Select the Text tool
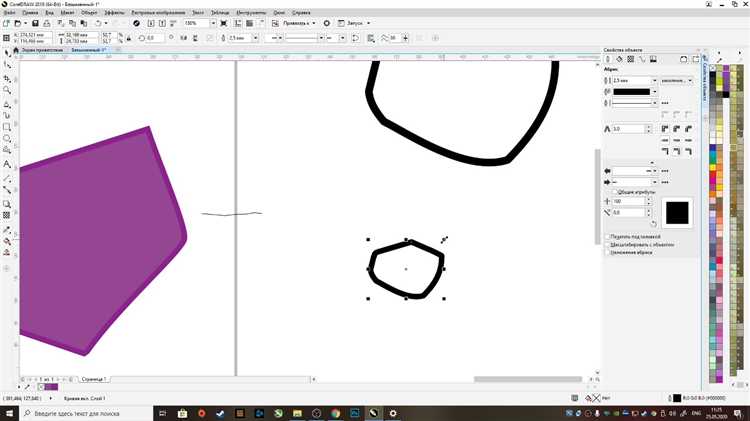Image resolution: width=750 pixels, height=421 pixels. click(x=7, y=164)
